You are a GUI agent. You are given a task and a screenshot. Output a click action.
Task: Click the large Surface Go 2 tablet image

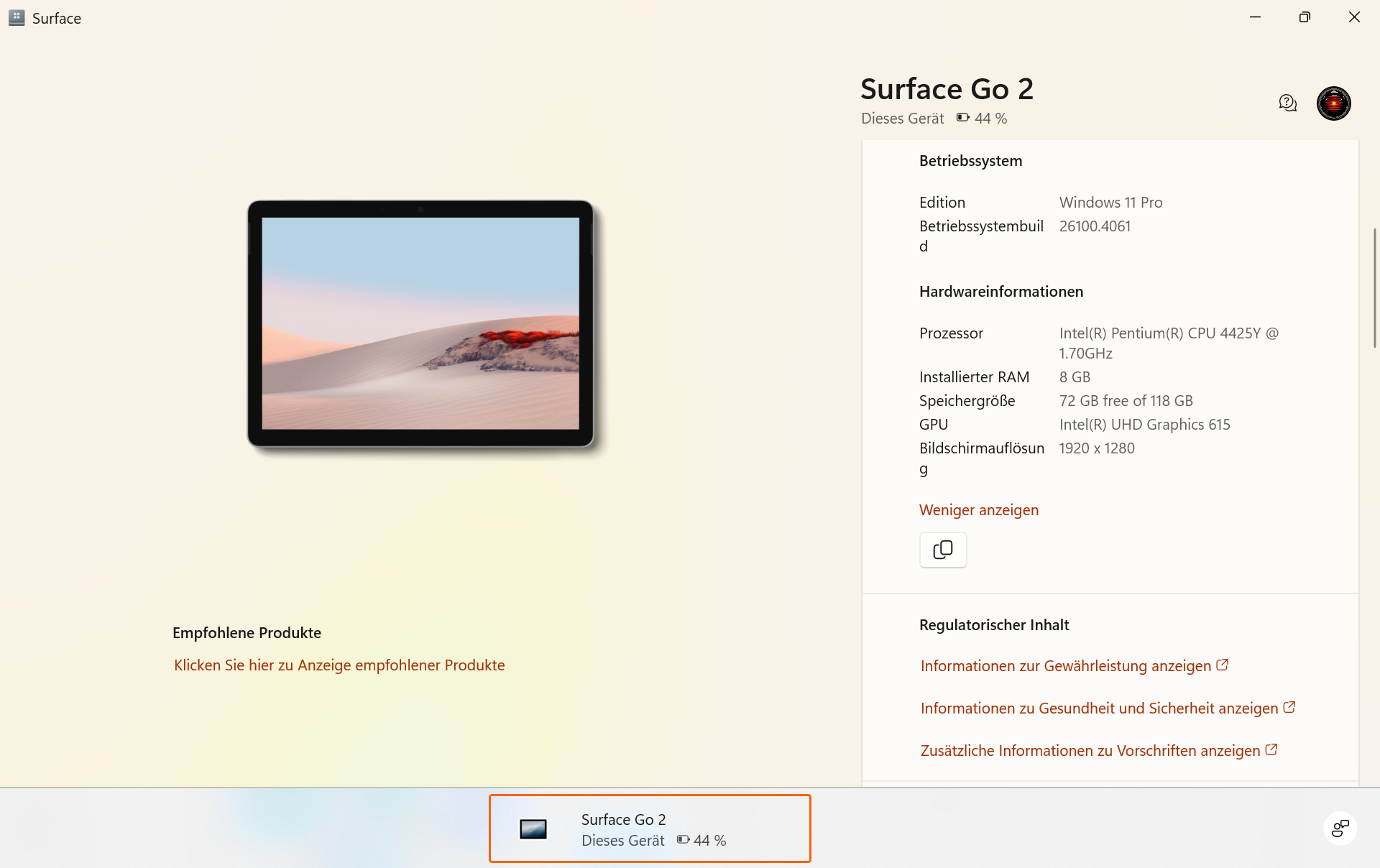pyautogui.click(x=420, y=323)
